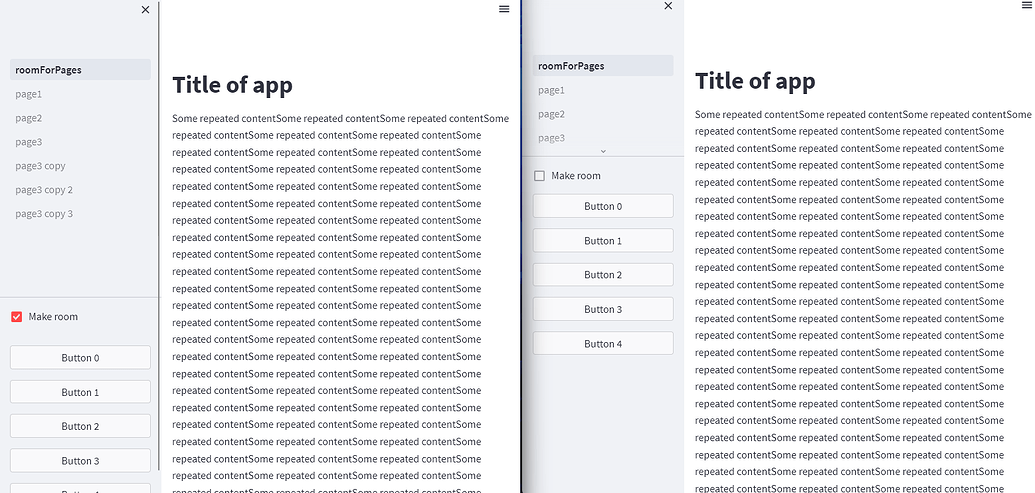This screenshot has width=1035, height=493.
Task: Click Button 4 in right sidebar
Action: (603, 343)
